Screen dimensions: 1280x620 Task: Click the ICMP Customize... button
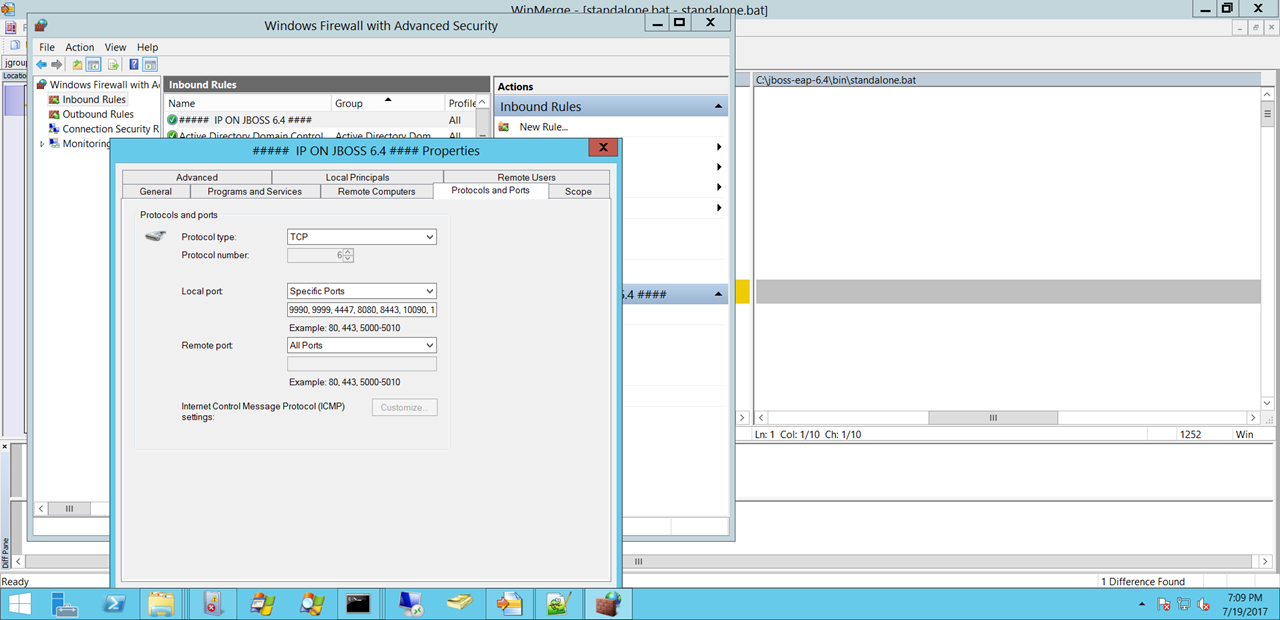point(405,407)
